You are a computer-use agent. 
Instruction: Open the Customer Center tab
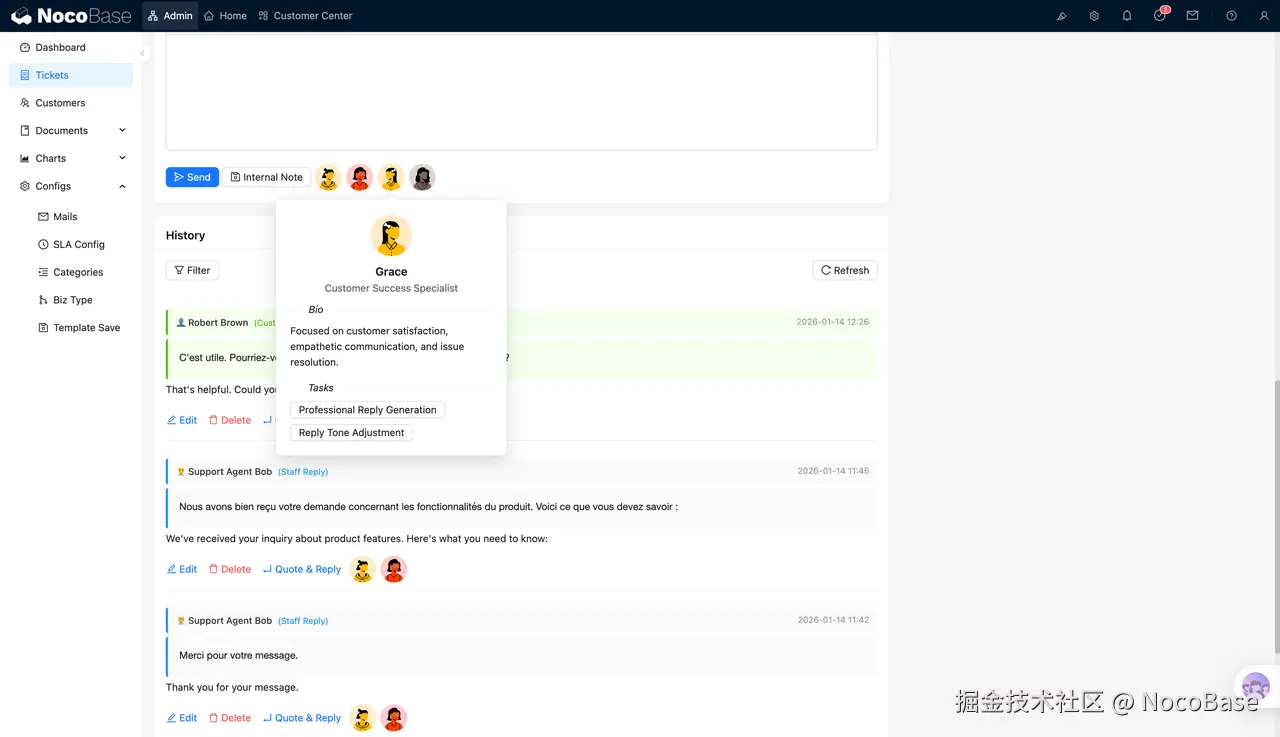tap(305, 16)
